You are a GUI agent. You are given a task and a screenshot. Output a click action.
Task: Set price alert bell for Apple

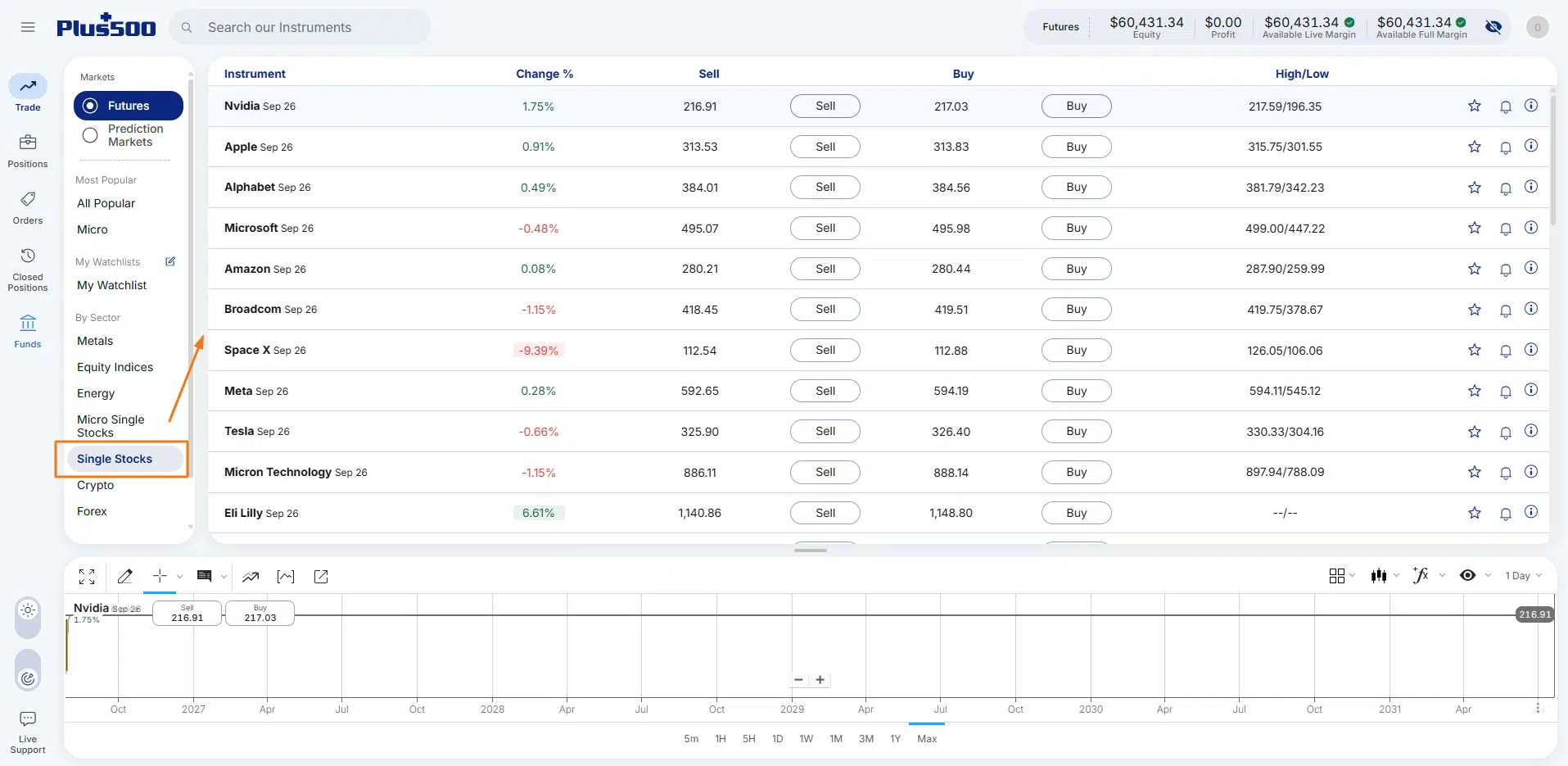tap(1505, 147)
